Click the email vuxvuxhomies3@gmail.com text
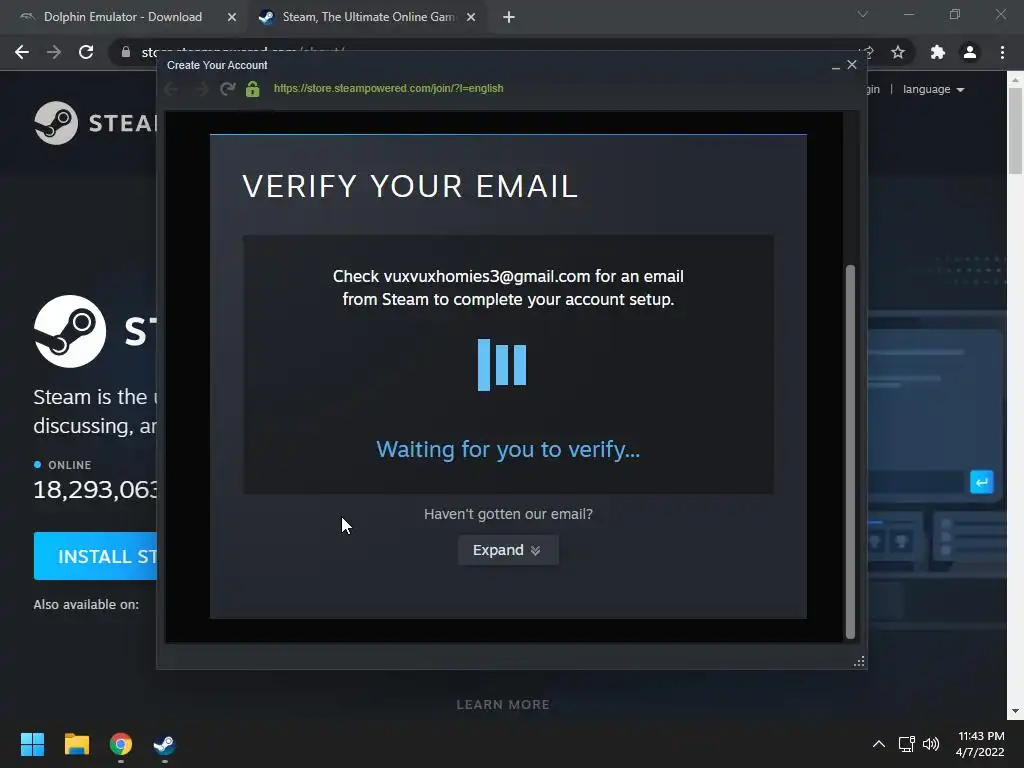This screenshot has height=768, width=1024. [487, 276]
